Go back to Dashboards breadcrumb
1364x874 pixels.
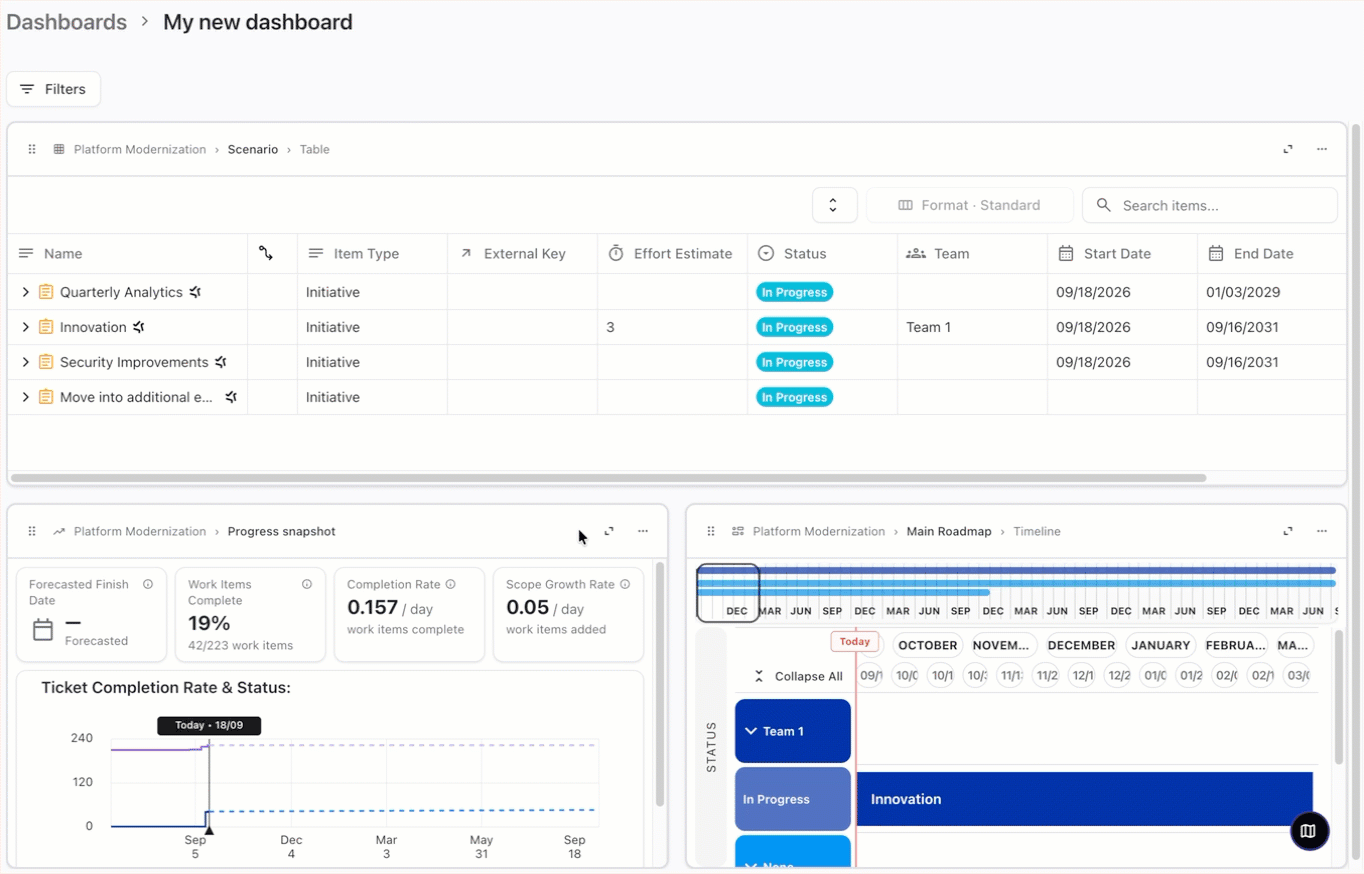[x=67, y=22]
